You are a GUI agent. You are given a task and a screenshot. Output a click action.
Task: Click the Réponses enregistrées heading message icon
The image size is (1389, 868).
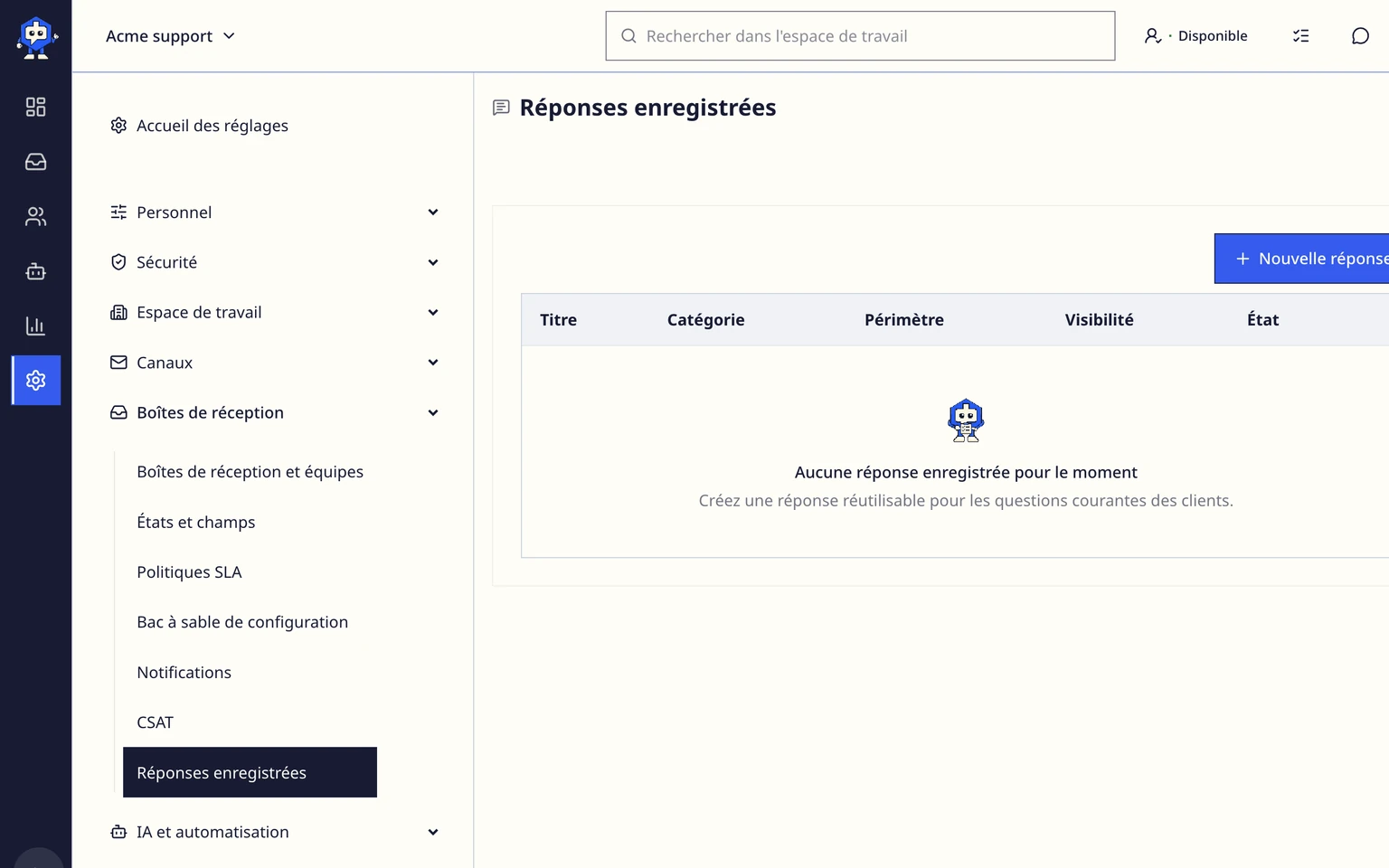coord(501,108)
